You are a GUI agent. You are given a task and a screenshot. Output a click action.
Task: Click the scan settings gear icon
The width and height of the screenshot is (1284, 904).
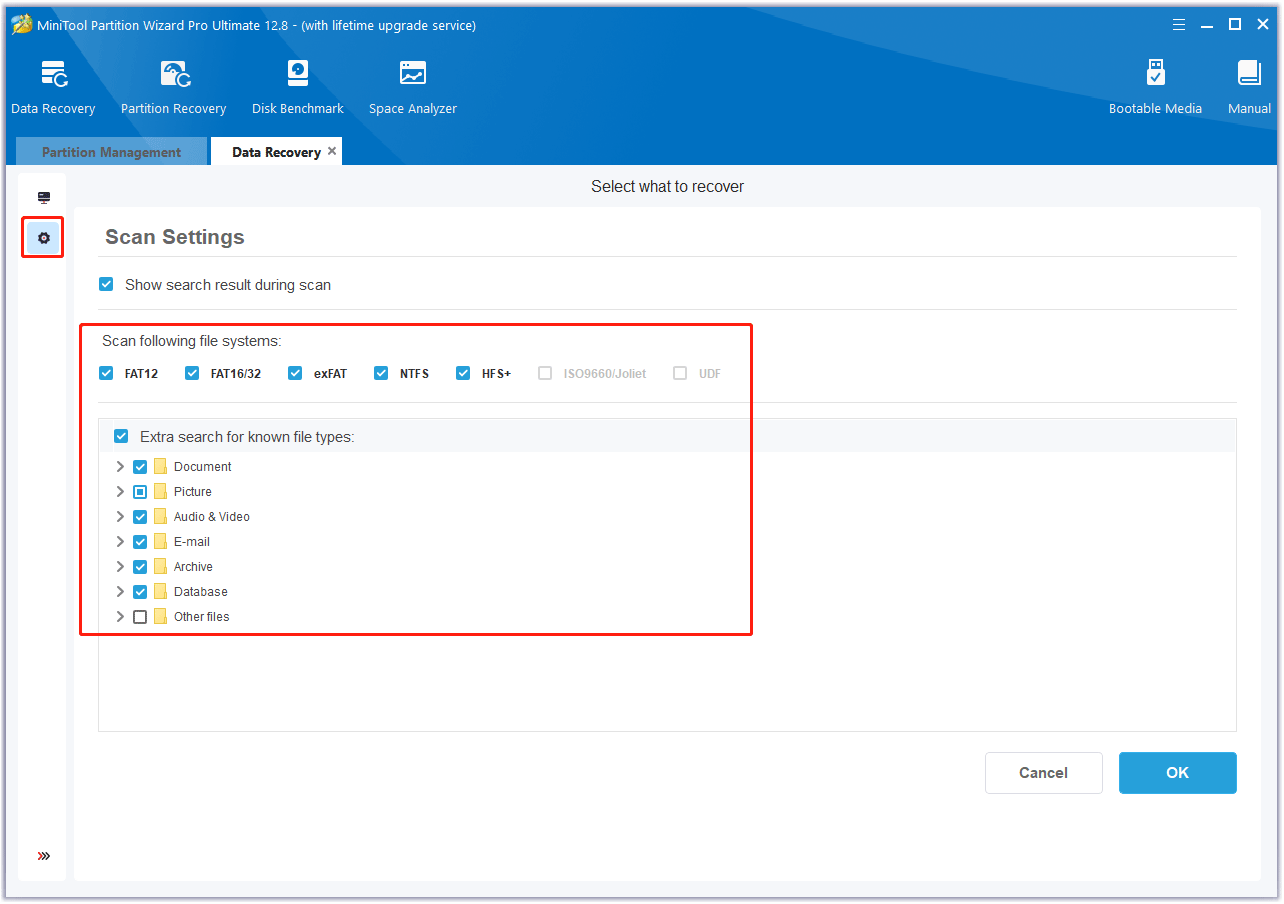pyautogui.click(x=43, y=238)
